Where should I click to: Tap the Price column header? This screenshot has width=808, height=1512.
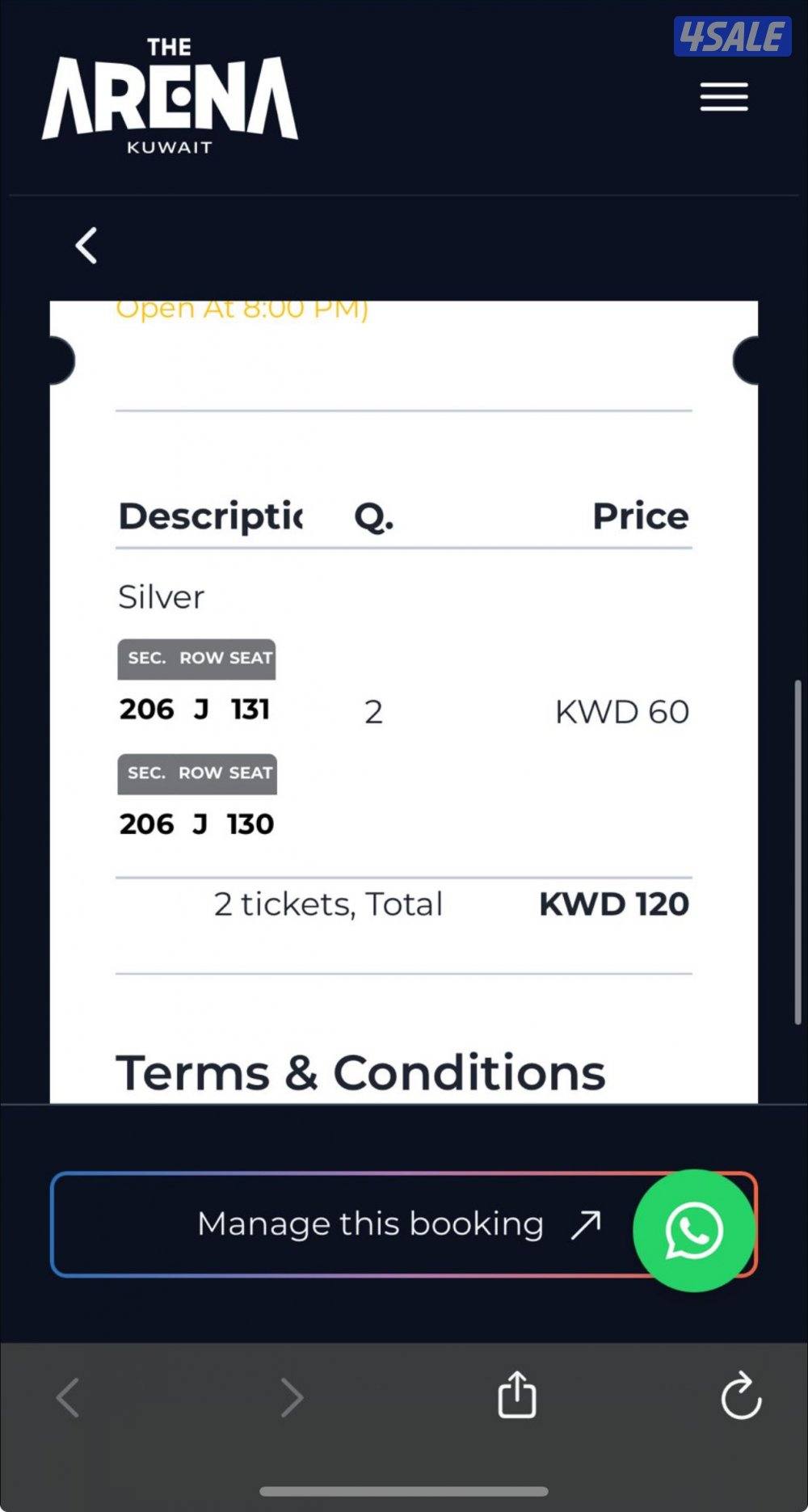(x=641, y=516)
